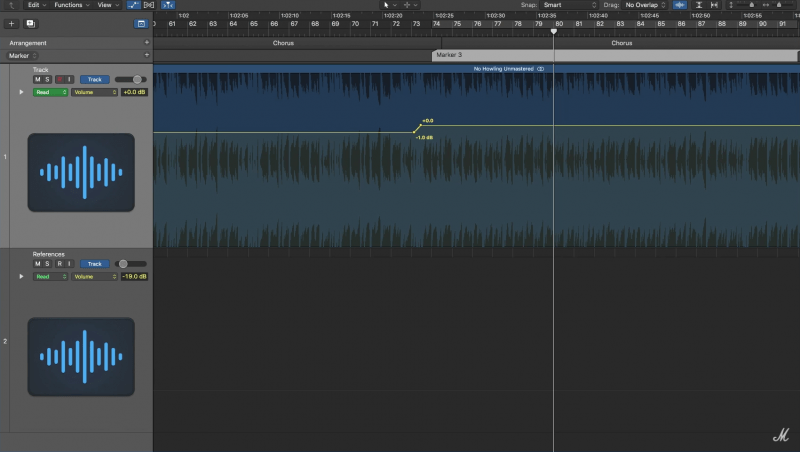This screenshot has height=452, width=800.
Task: Toggle record enable on the References track
Action: click(59, 264)
